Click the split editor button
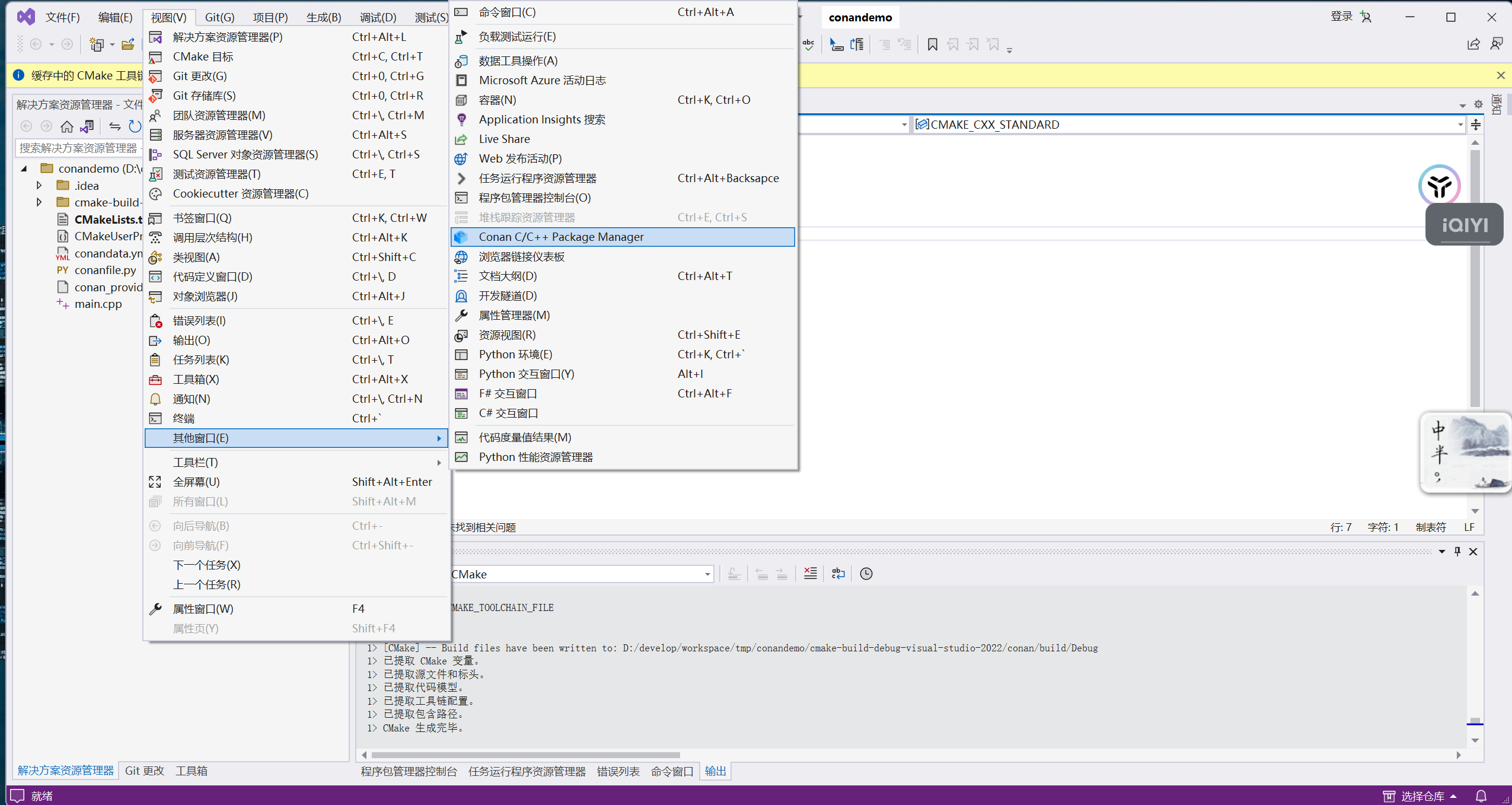Screen dimensions: 1512x805 click(x=1476, y=125)
